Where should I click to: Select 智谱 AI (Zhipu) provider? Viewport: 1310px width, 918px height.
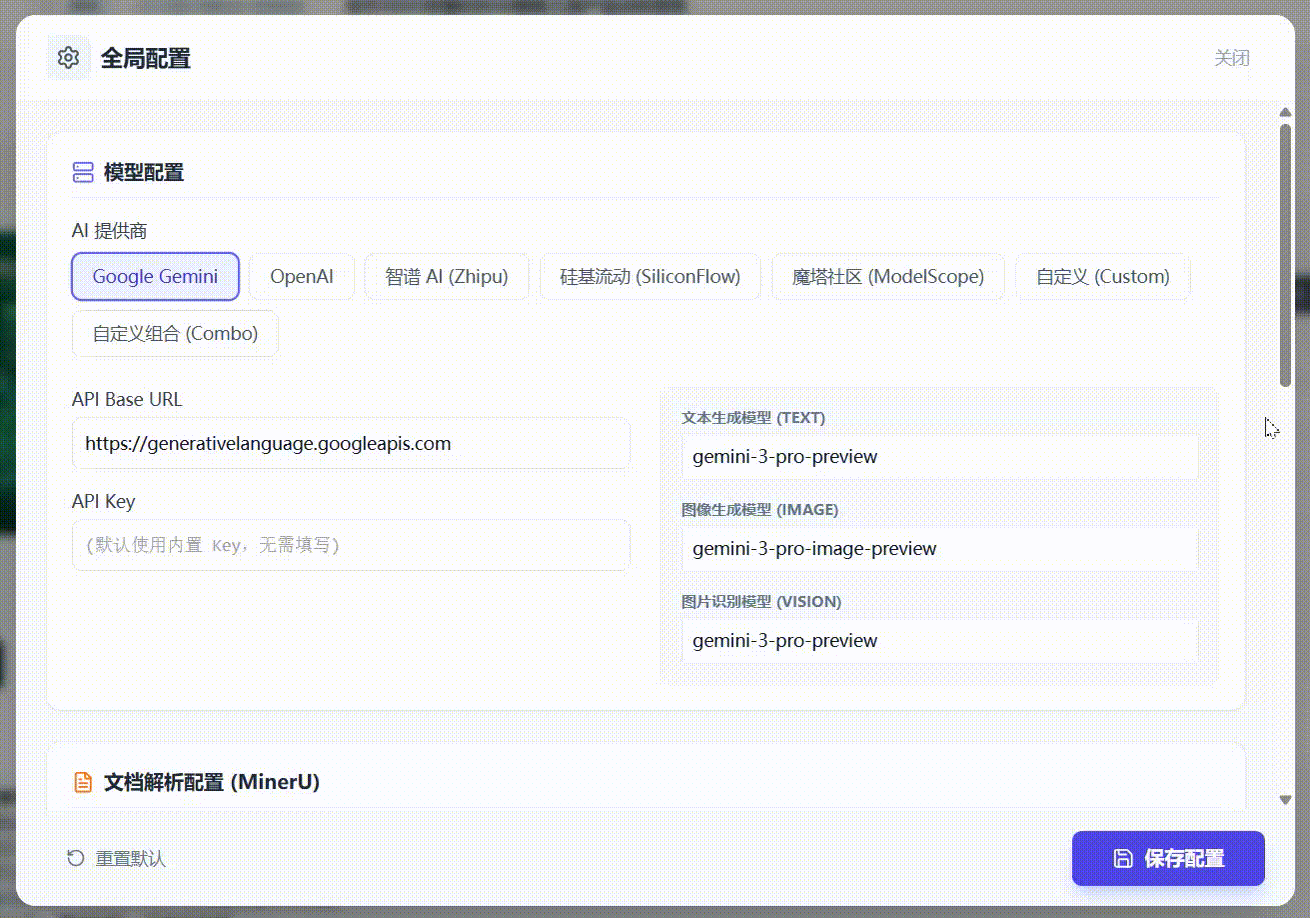point(447,277)
